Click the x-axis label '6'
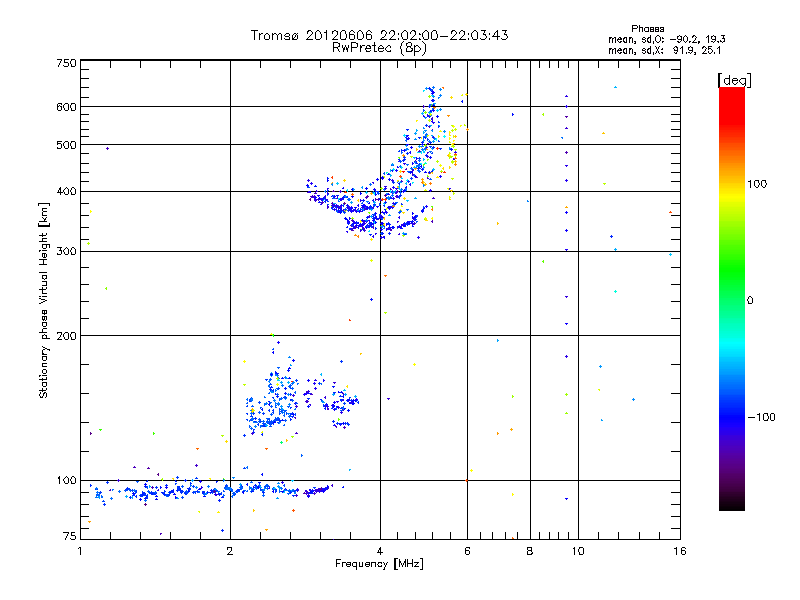This screenshot has height=600, width=800. point(467,551)
